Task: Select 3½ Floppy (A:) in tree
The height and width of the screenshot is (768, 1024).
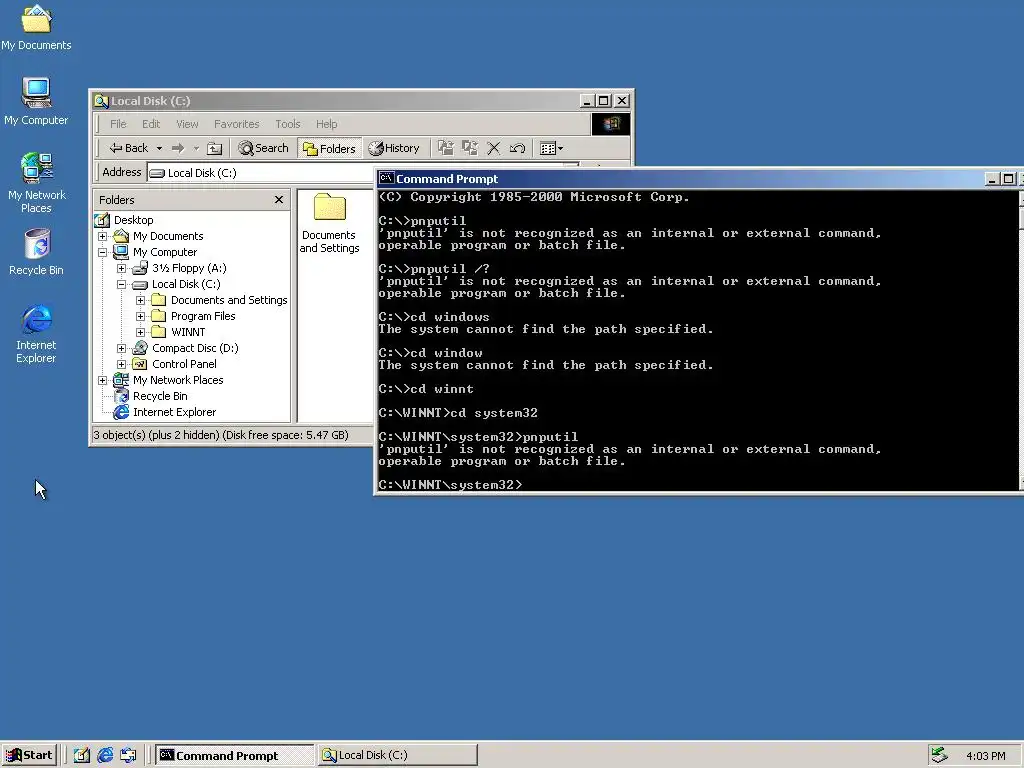Action: point(189,268)
